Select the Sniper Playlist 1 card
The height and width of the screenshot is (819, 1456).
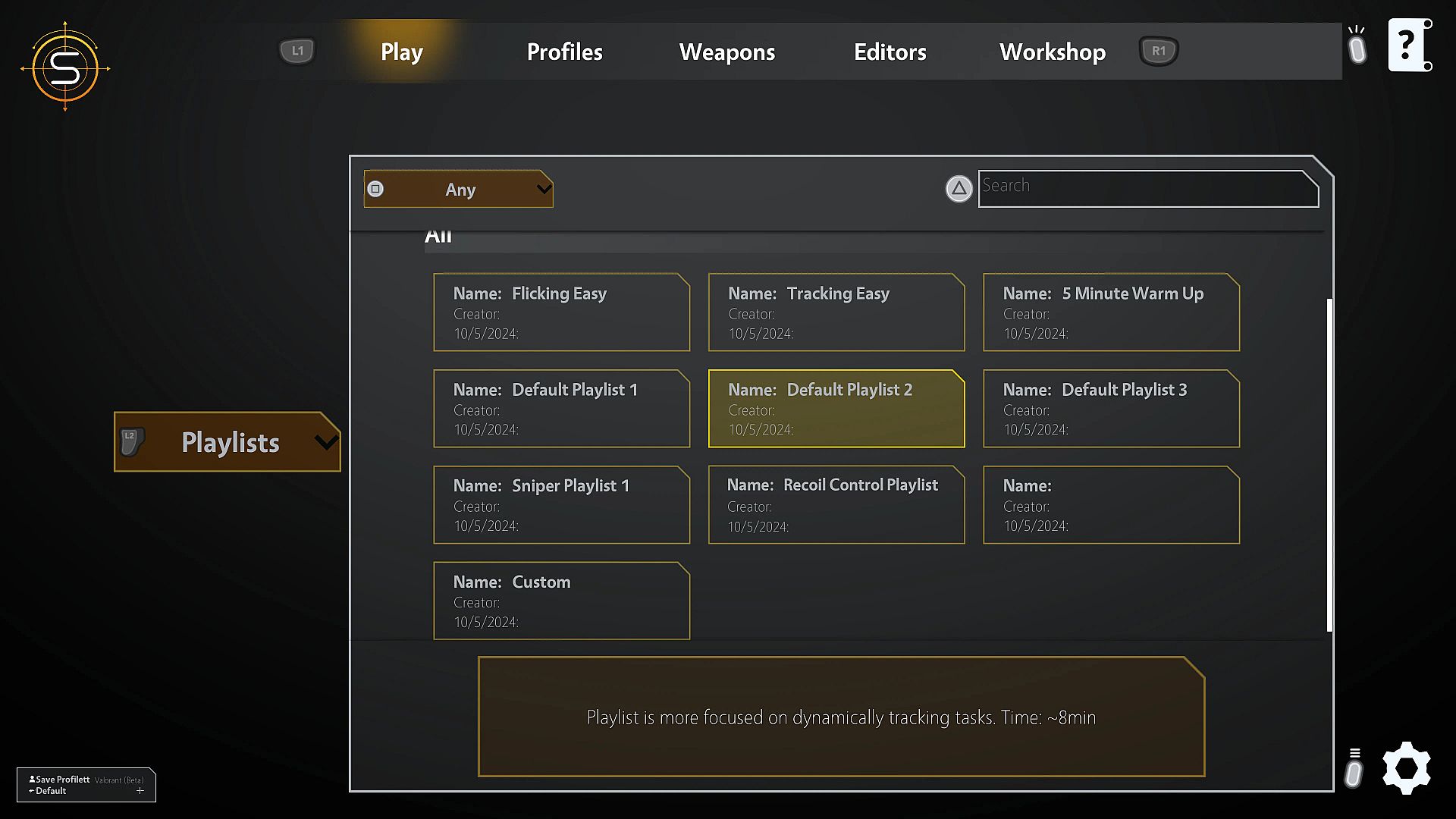(561, 505)
